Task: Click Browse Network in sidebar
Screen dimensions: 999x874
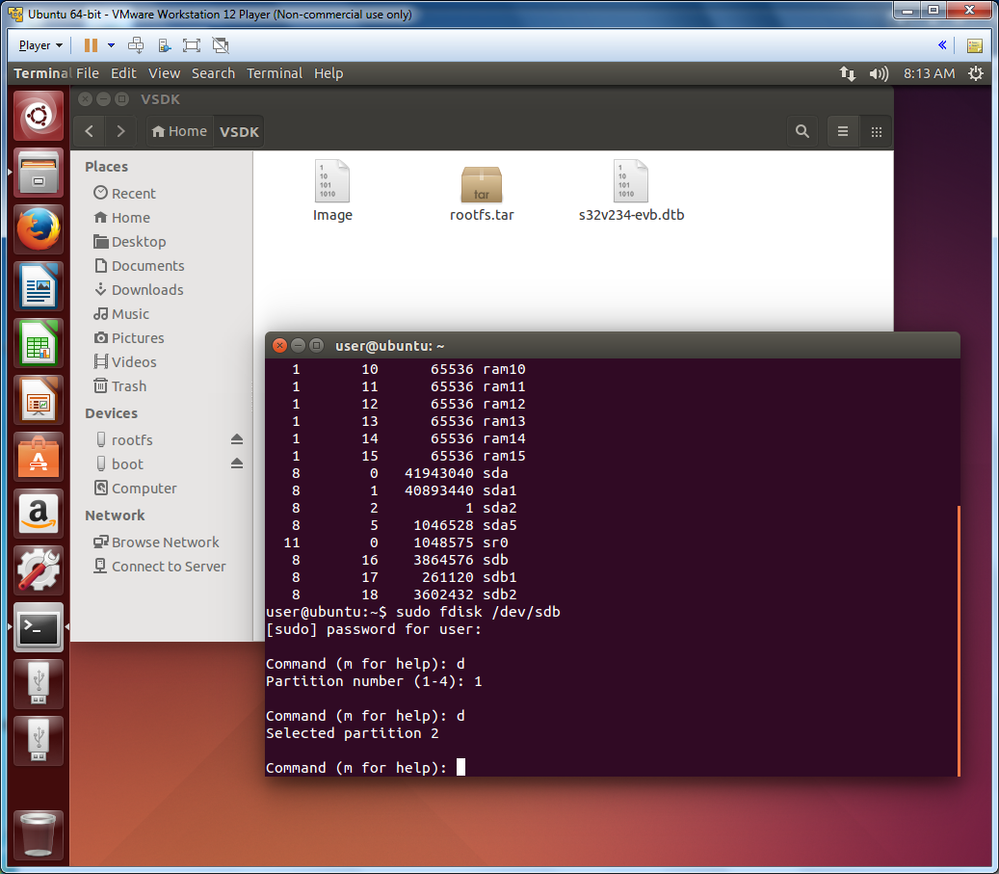Action: click(156, 542)
